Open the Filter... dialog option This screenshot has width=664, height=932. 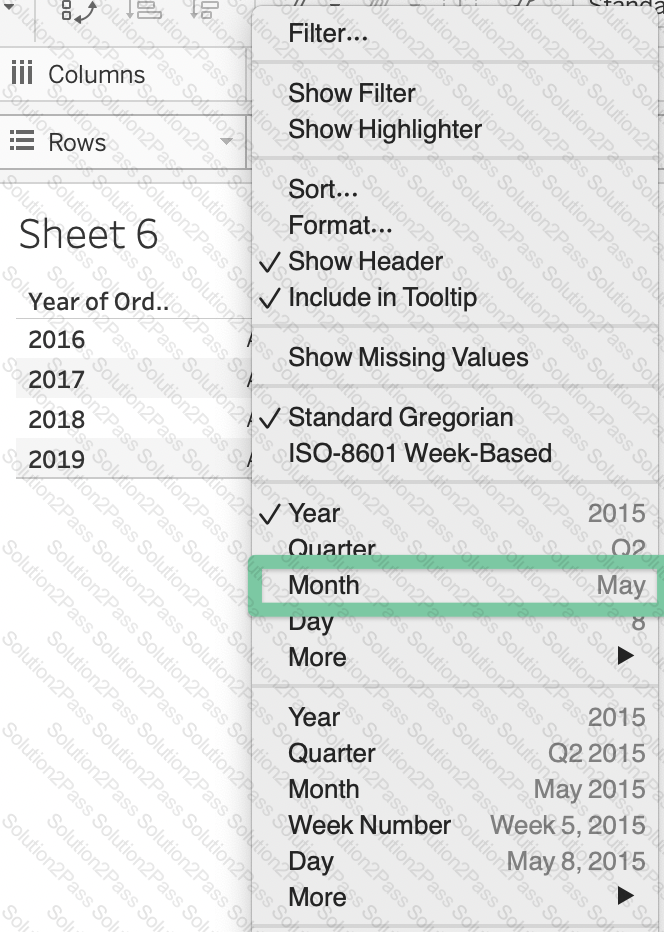click(328, 33)
